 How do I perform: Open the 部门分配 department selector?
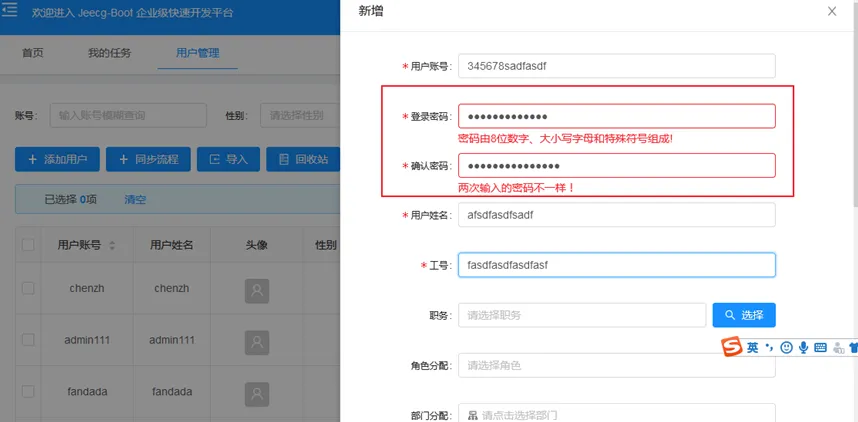tap(616, 414)
